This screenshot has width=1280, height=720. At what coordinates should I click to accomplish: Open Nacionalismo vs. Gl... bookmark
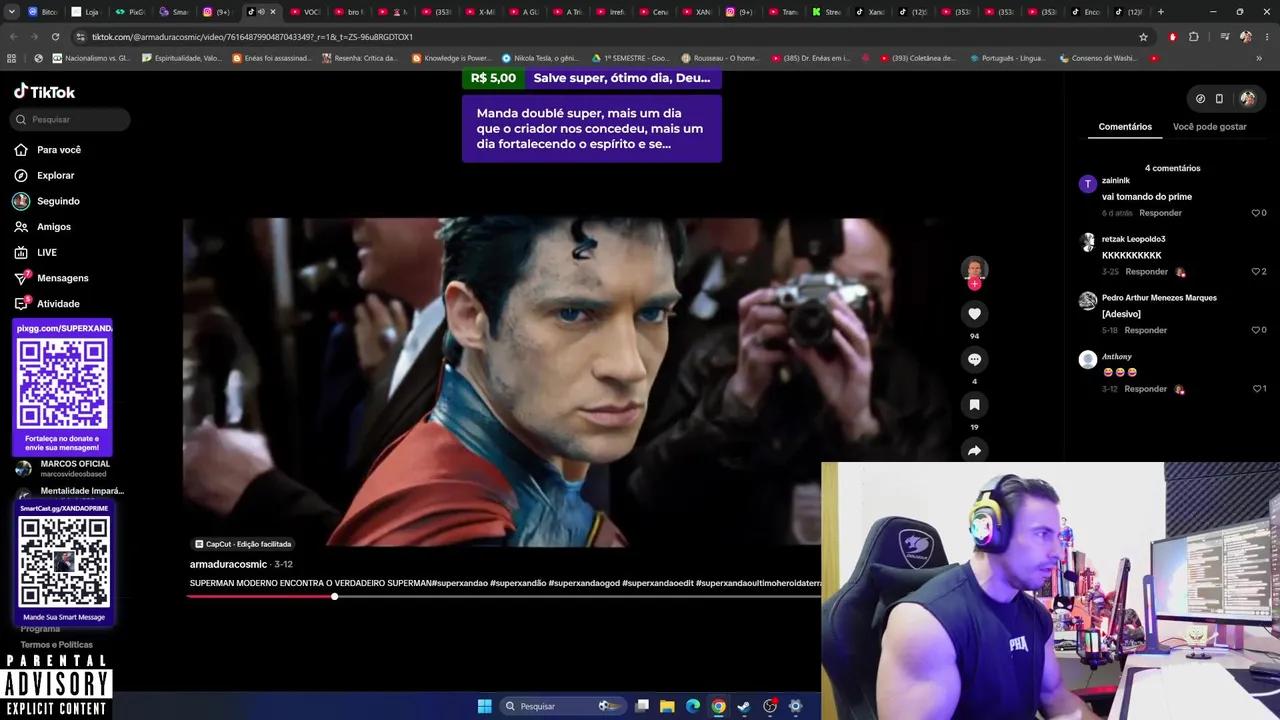tap(91, 58)
